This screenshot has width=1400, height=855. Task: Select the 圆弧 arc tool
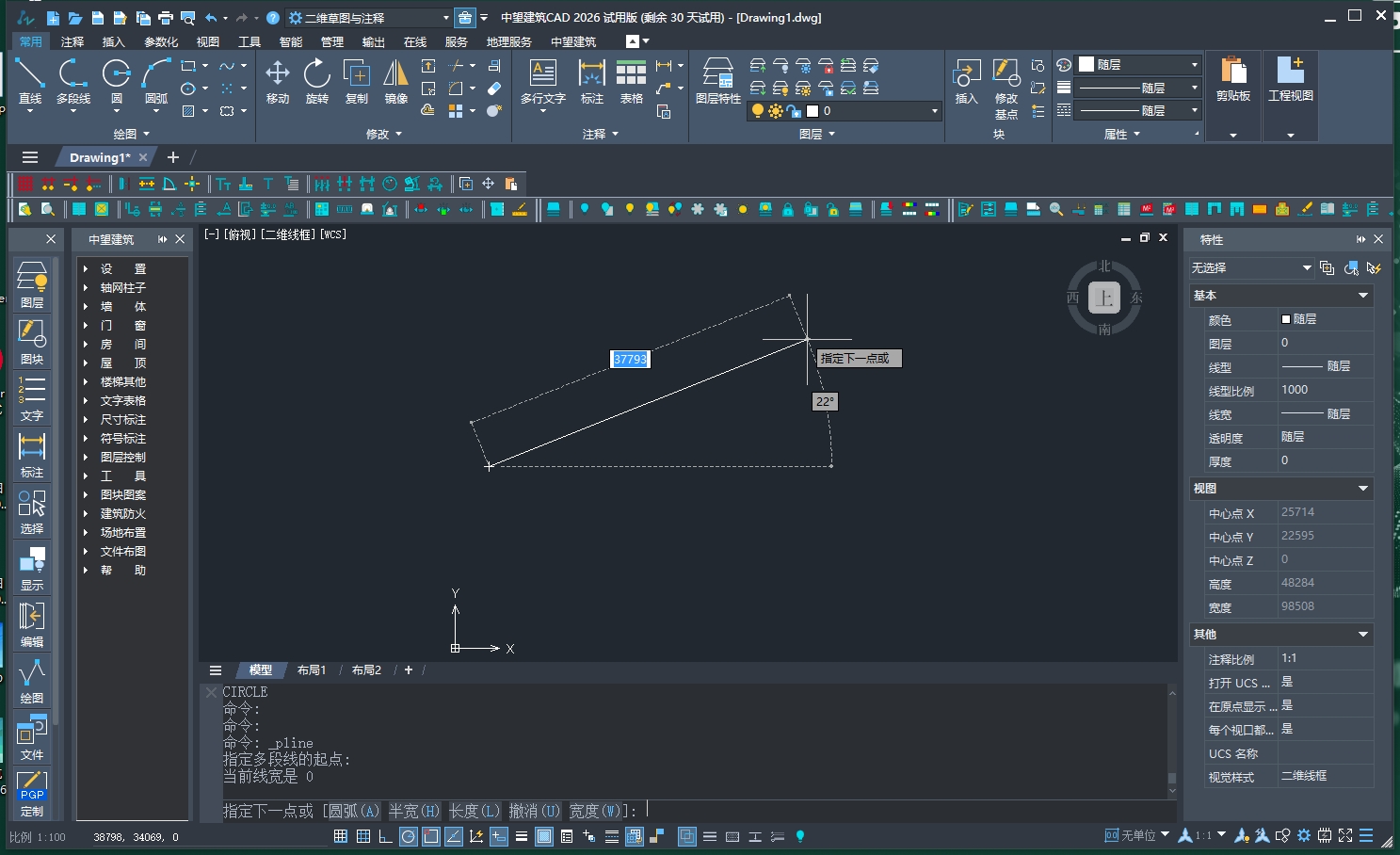click(156, 81)
